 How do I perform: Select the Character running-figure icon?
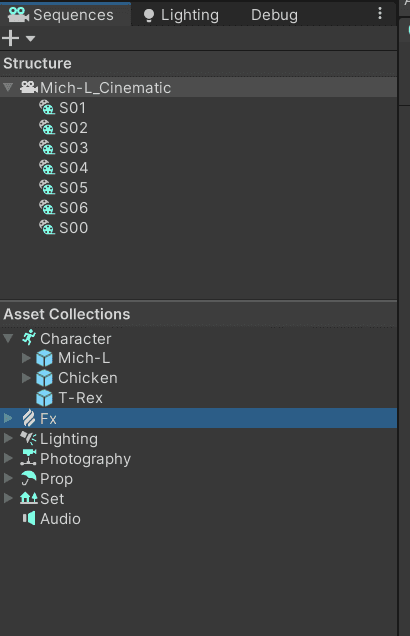coord(29,338)
